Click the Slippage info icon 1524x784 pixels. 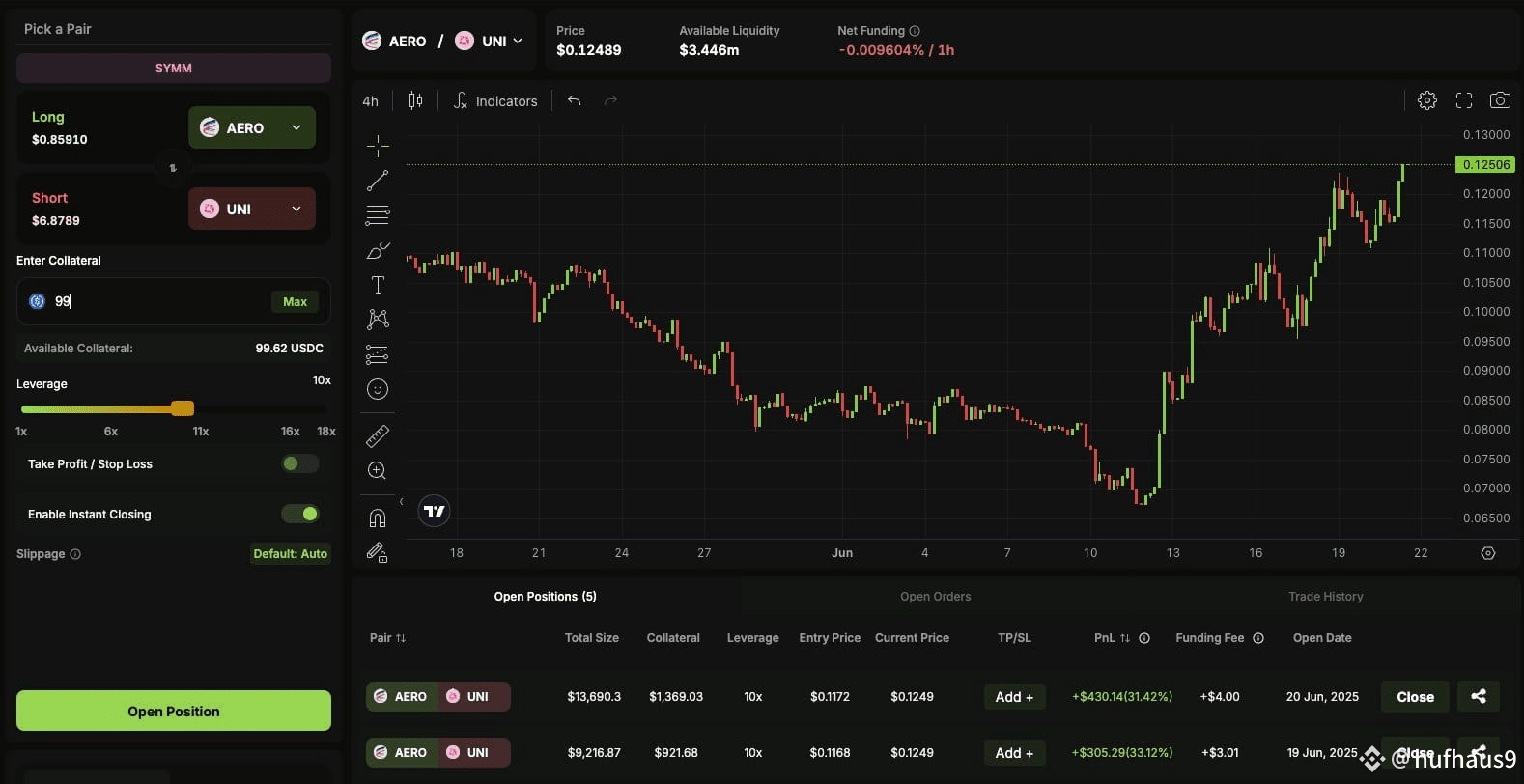[x=75, y=554]
